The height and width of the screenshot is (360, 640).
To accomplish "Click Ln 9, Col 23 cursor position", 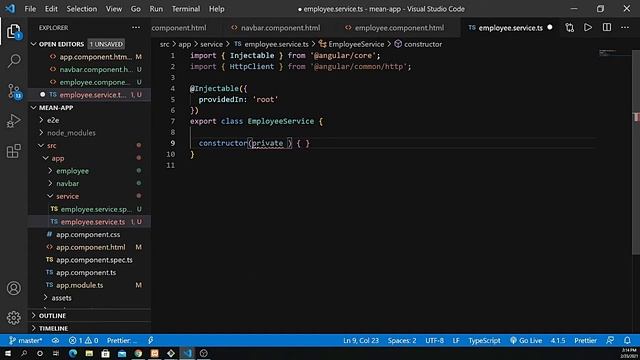I will tap(361, 340).
